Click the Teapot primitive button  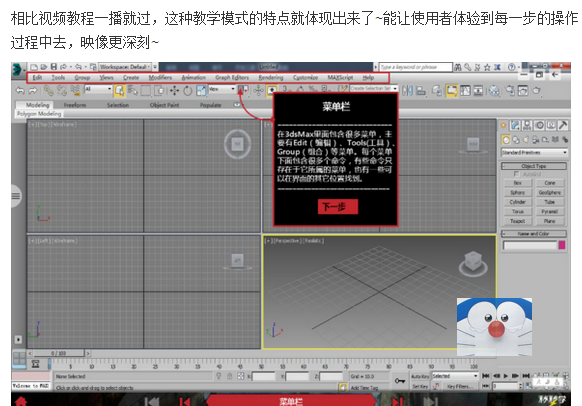(x=517, y=221)
